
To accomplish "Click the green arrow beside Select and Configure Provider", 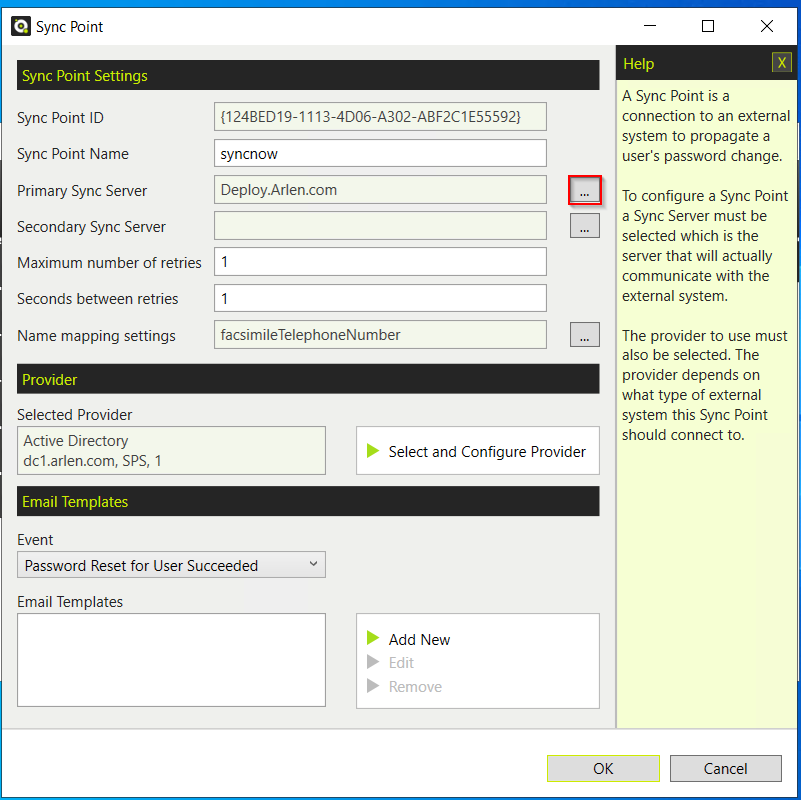I will tap(373, 451).
